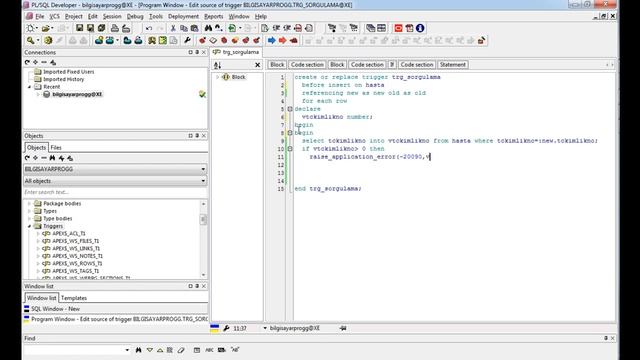Click the first Code section breadcrumb button
640x360 pixels.
pos(307,64)
